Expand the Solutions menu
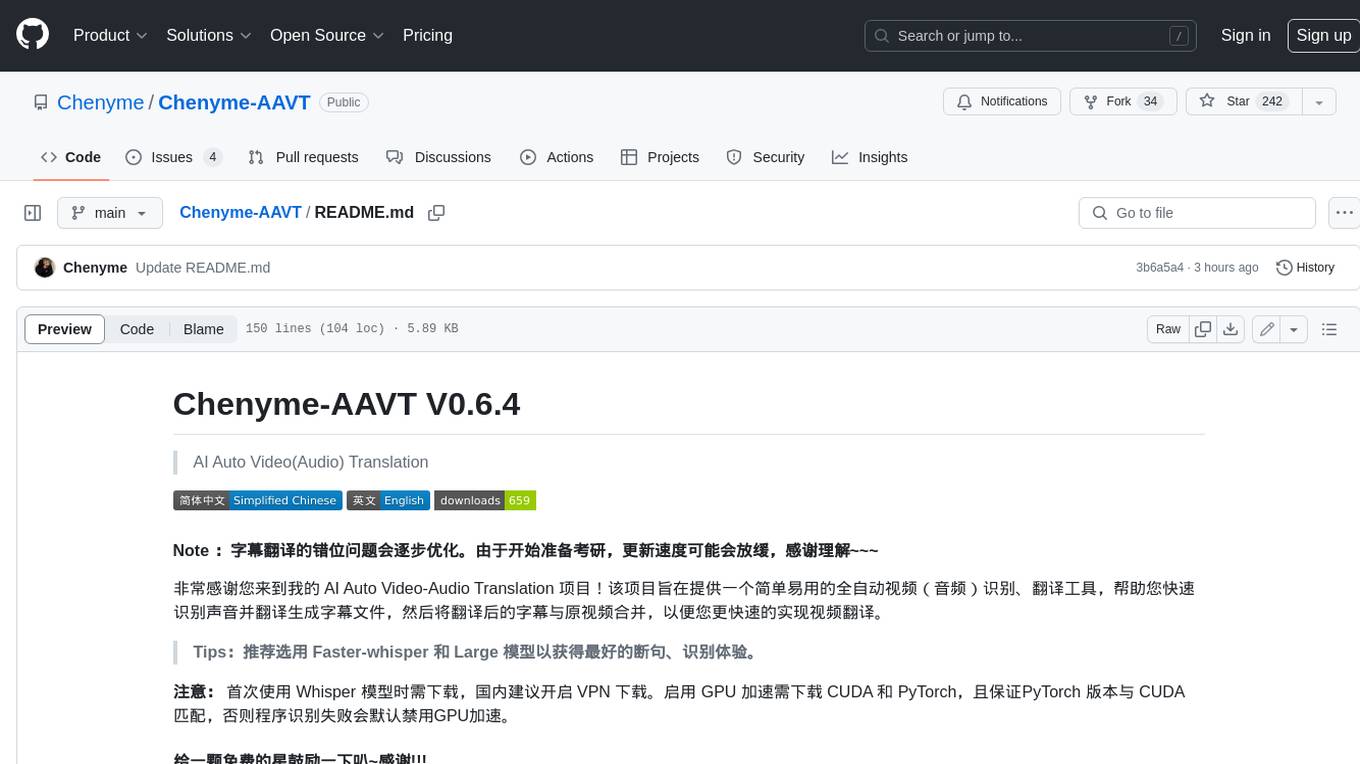The width and height of the screenshot is (1360, 764). (209, 35)
